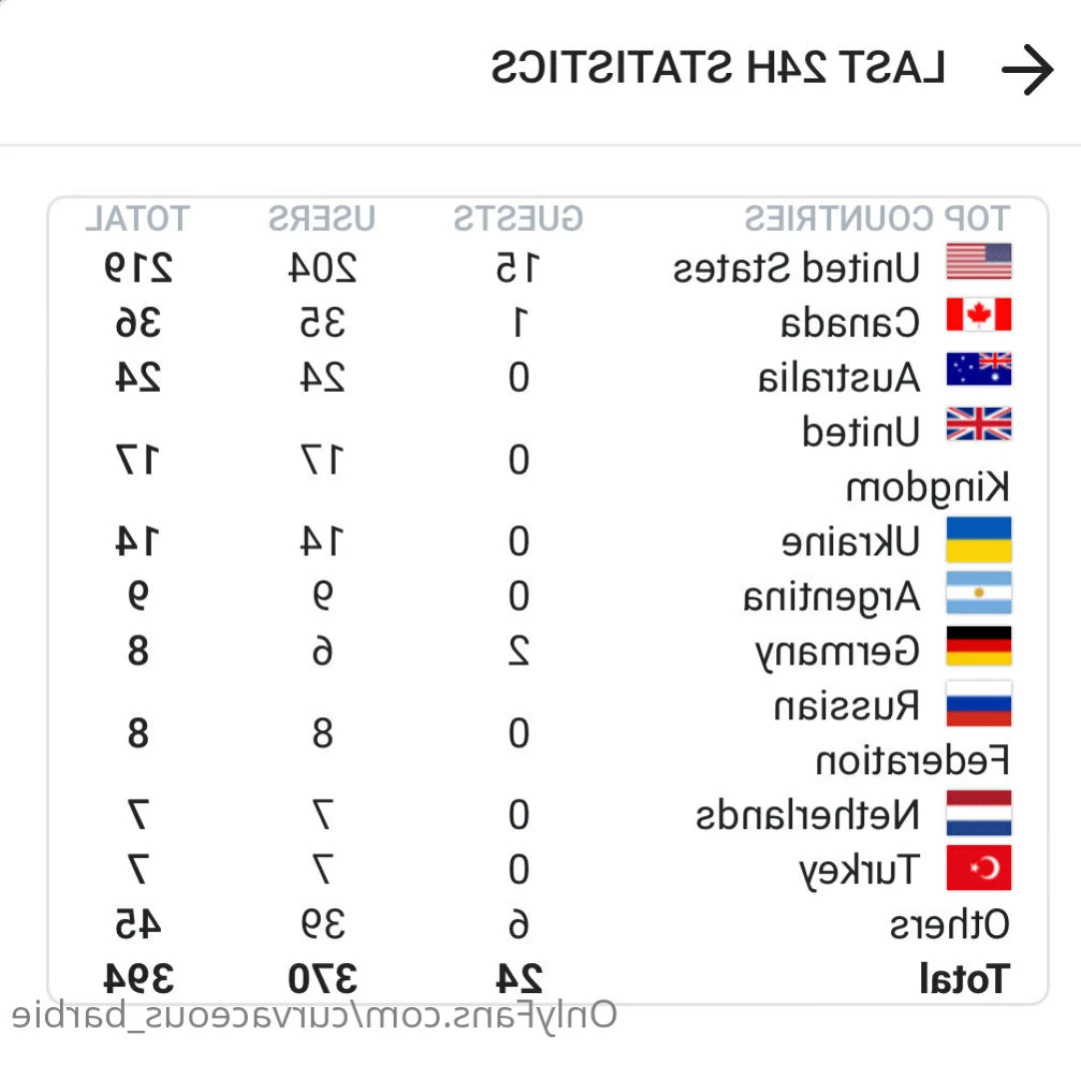1081x1079 pixels.
Task: Open the OnlyFans.com profile link
Action: point(314,1015)
